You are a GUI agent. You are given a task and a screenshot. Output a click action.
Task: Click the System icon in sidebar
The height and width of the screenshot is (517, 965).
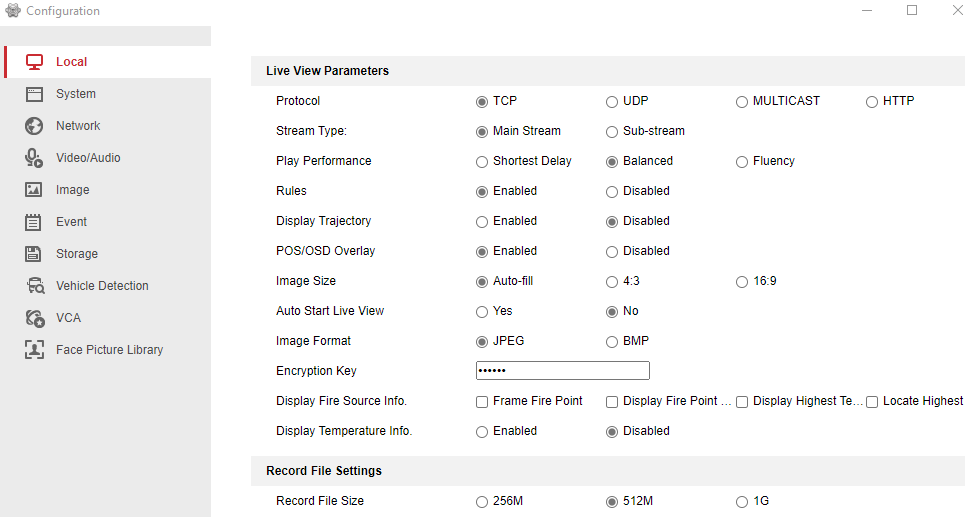click(x=34, y=94)
